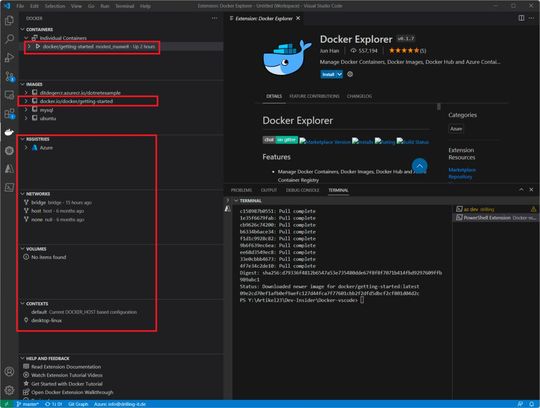Open Source Control view

click(9, 76)
